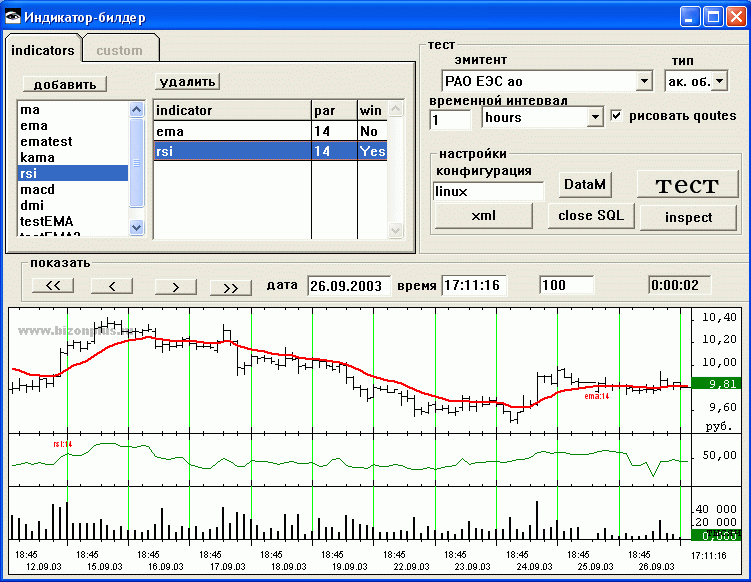The image size is (751, 582).
Task: Step back with the < button
Action: (x=112, y=286)
